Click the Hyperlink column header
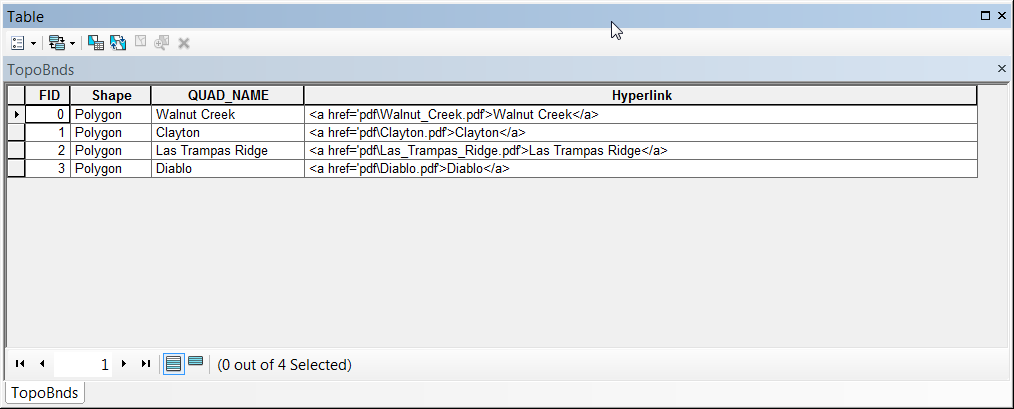Image resolution: width=1014 pixels, height=409 pixels. point(641,95)
